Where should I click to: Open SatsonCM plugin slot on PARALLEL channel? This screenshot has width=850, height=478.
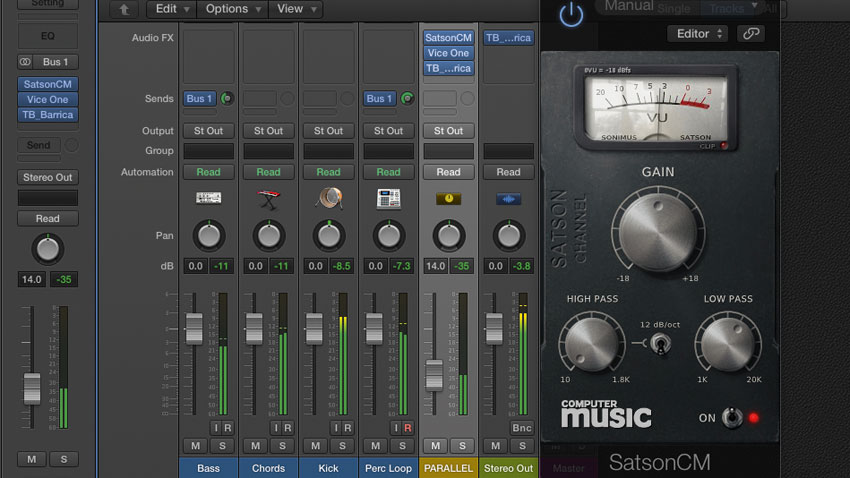pos(448,37)
